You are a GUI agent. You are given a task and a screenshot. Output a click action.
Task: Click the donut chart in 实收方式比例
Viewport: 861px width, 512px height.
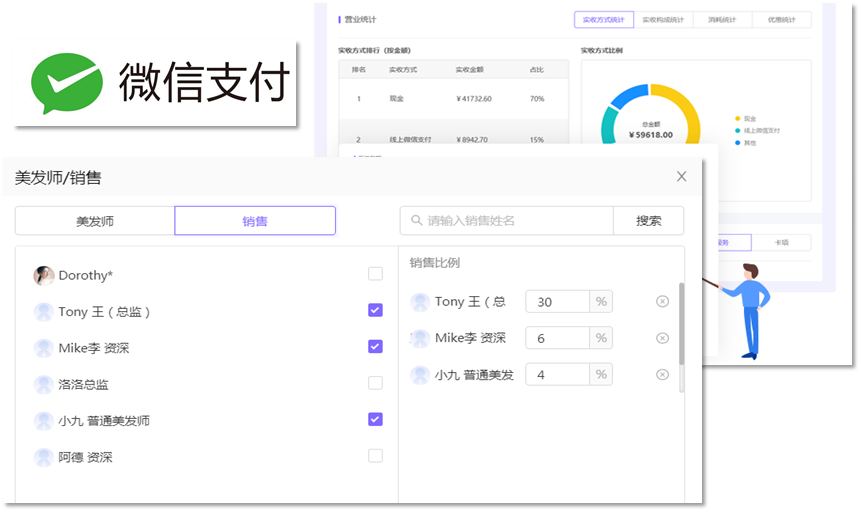pos(651,114)
